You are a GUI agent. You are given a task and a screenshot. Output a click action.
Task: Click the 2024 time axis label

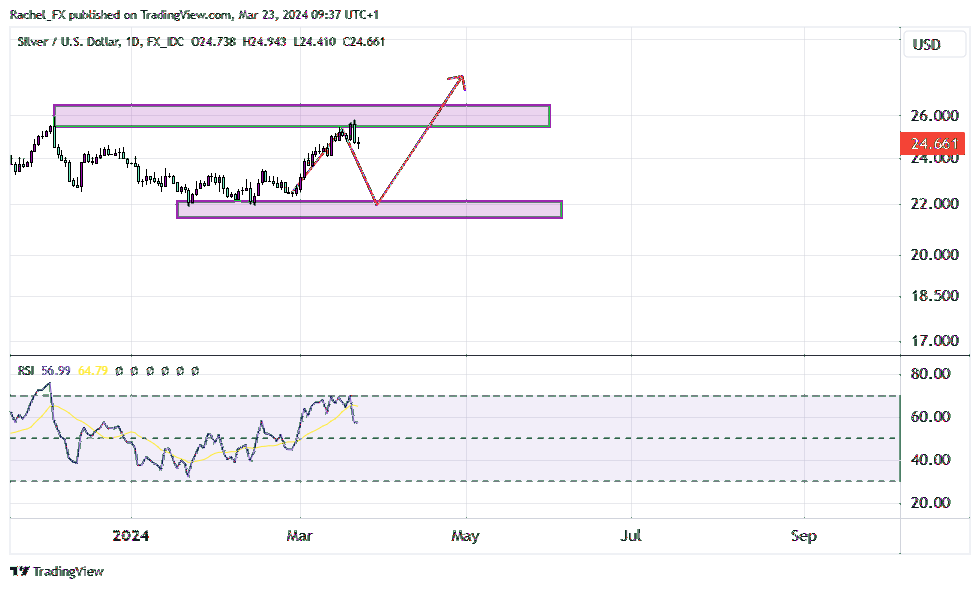(131, 536)
